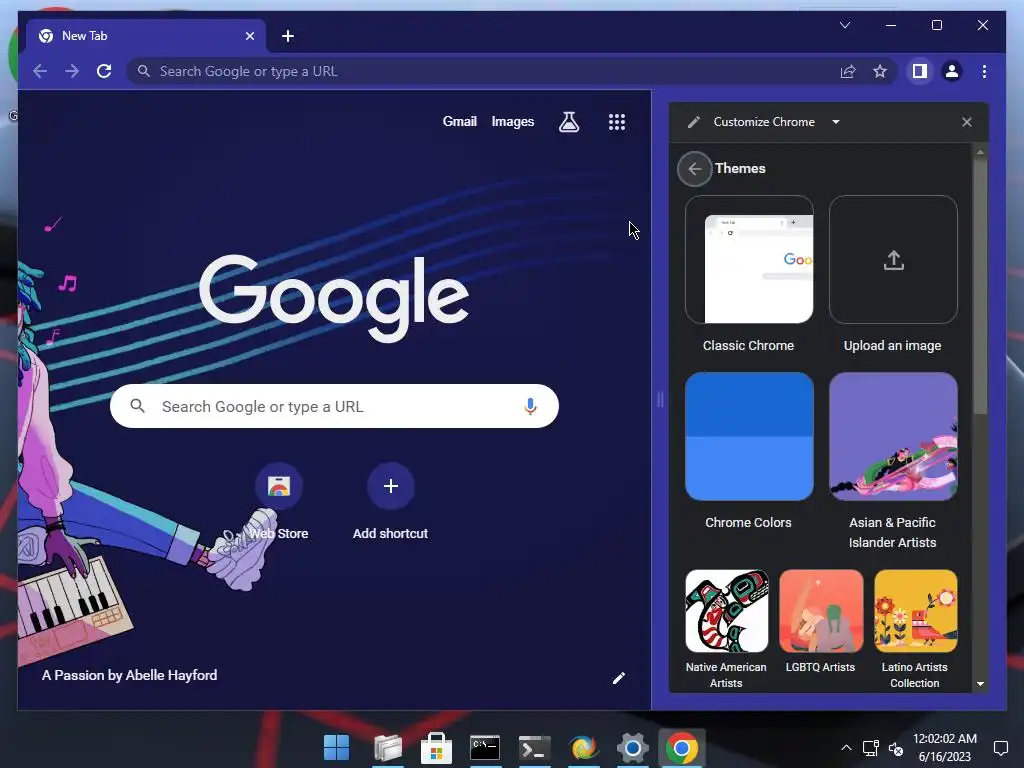Open the tab search chevron
The image size is (1024, 768).
(844, 25)
